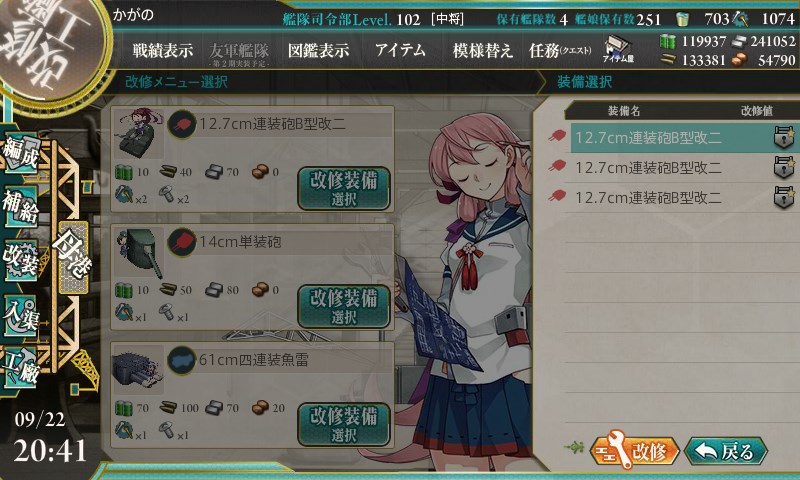
Task: Open the 工廠 factory sidebar icon
Action: [20, 367]
